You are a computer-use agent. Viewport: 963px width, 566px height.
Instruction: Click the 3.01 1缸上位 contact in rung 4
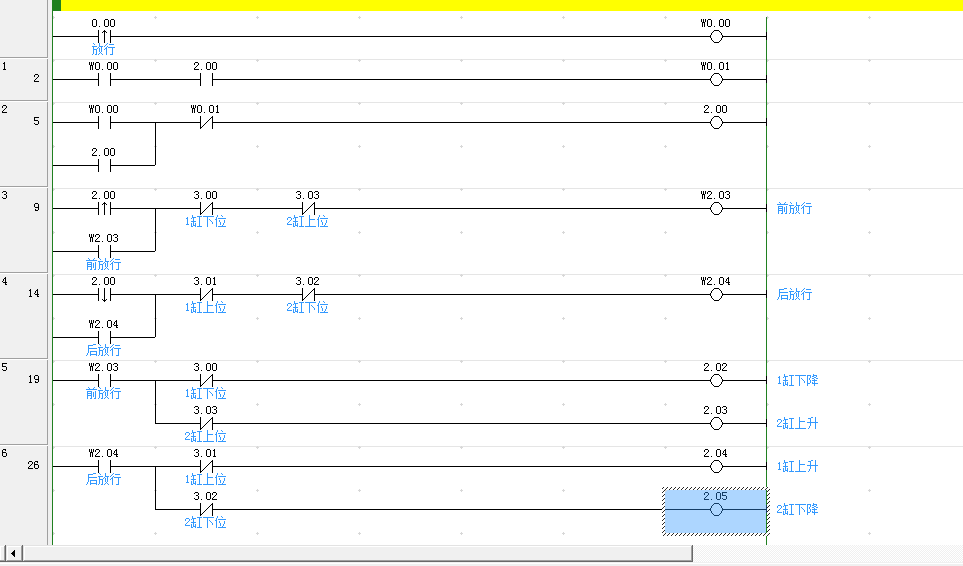click(205, 295)
